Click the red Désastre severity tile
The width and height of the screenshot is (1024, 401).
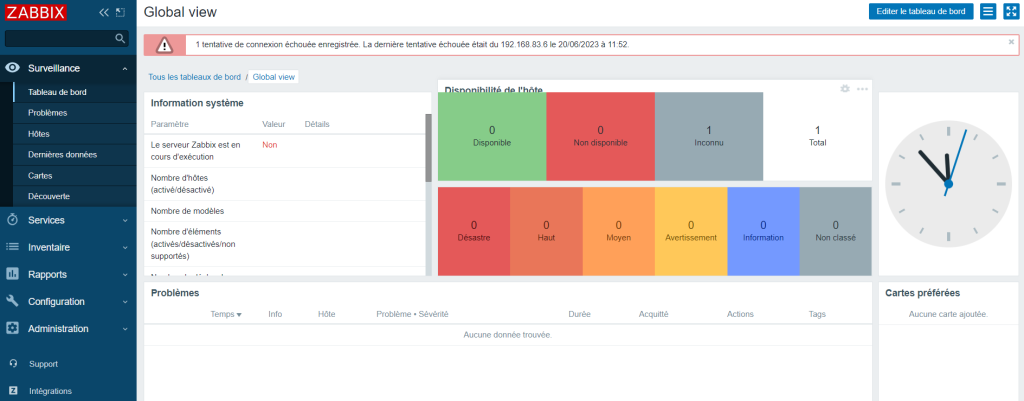(x=473, y=231)
